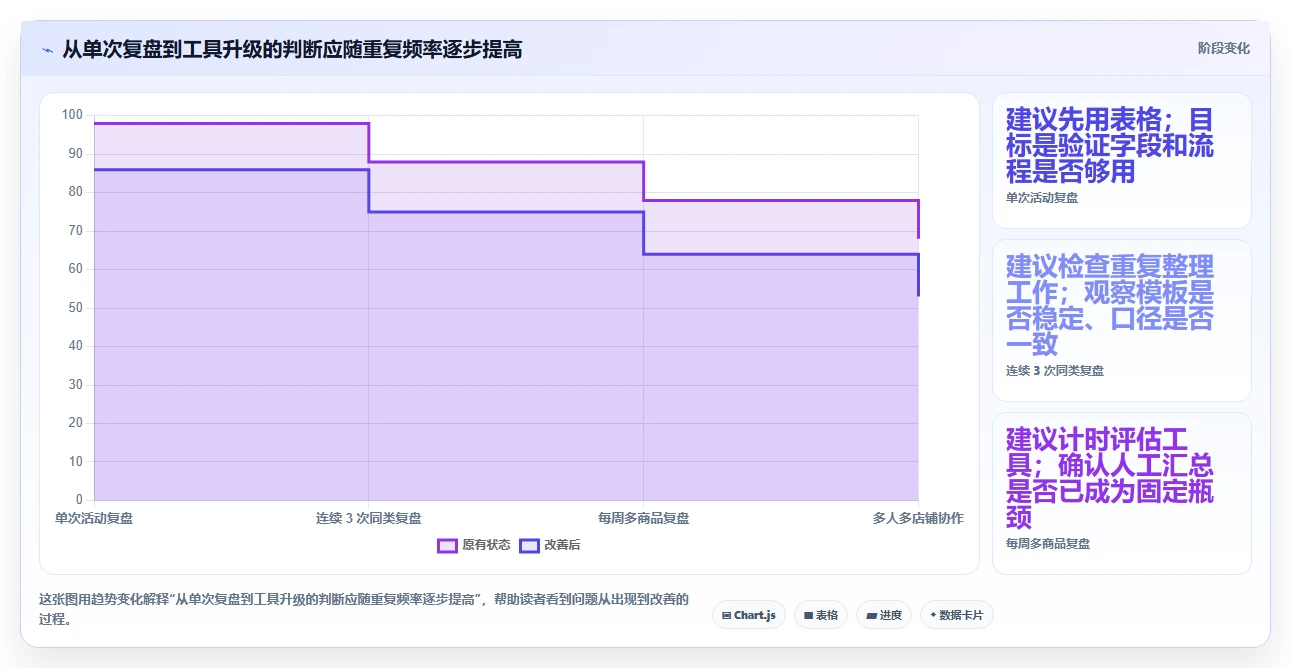Click the 进度 tag chip

click(x=884, y=615)
